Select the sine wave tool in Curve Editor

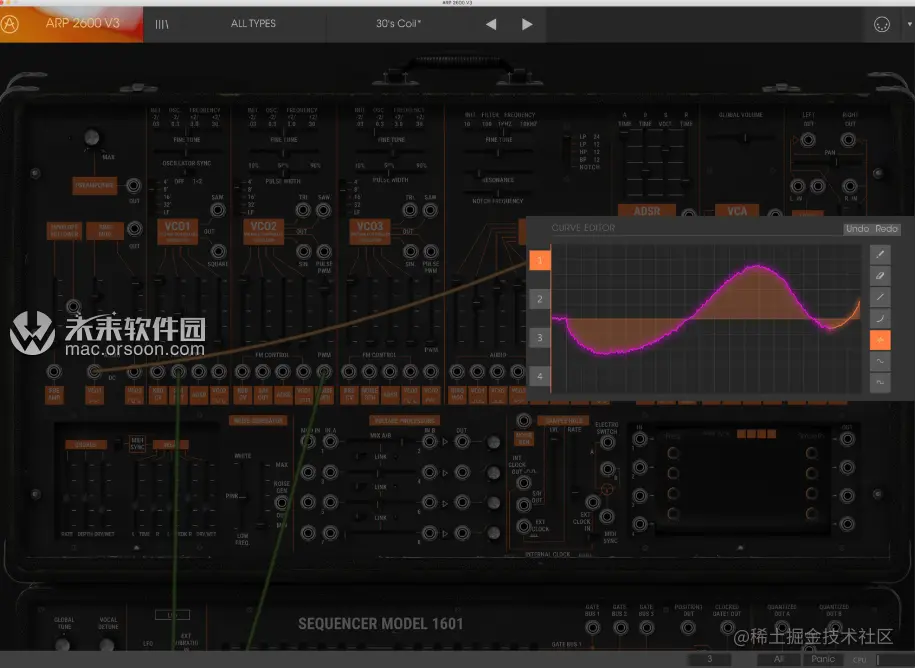(880, 361)
